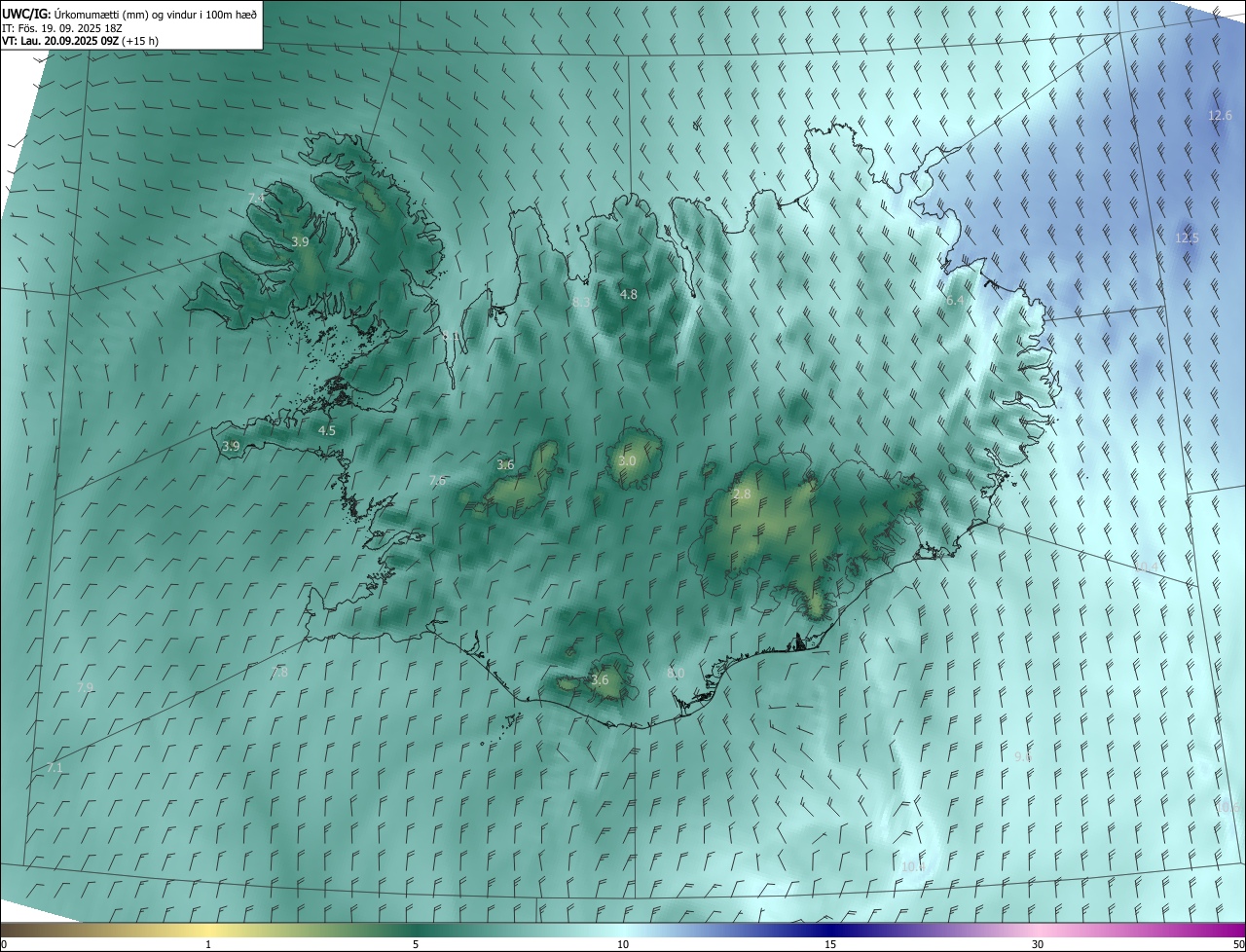Image resolution: width=1246 pixels, height=952 pixels.
Task: Click the color scale label 50
Action: (1238, 944)
